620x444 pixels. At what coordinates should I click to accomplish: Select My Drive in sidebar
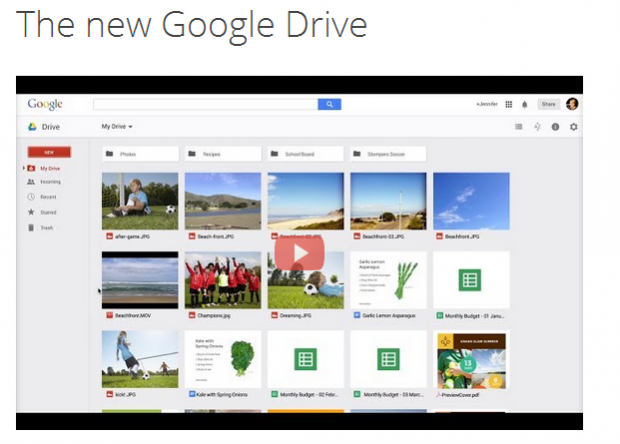click(x=50, y=168)
